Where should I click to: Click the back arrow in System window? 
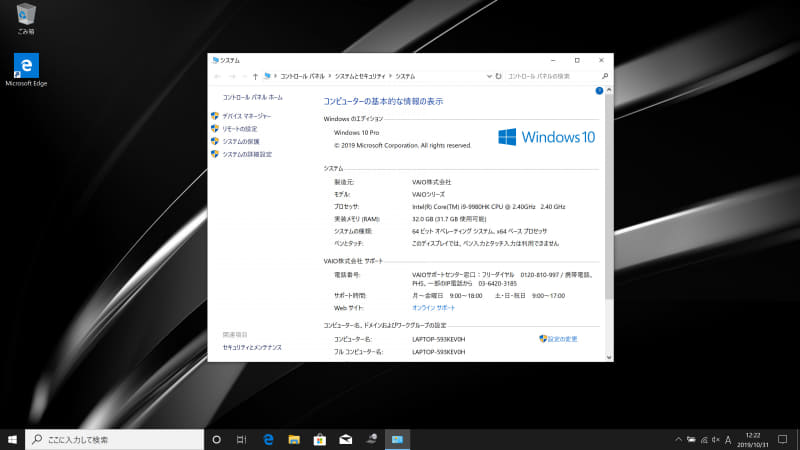tap(218, 77)
